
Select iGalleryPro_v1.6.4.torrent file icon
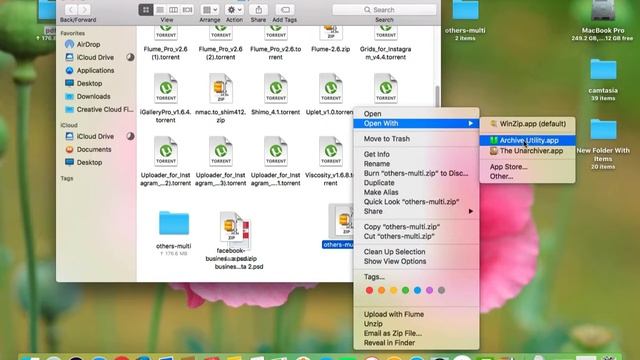pyautogui.click(x=166, y=88)
